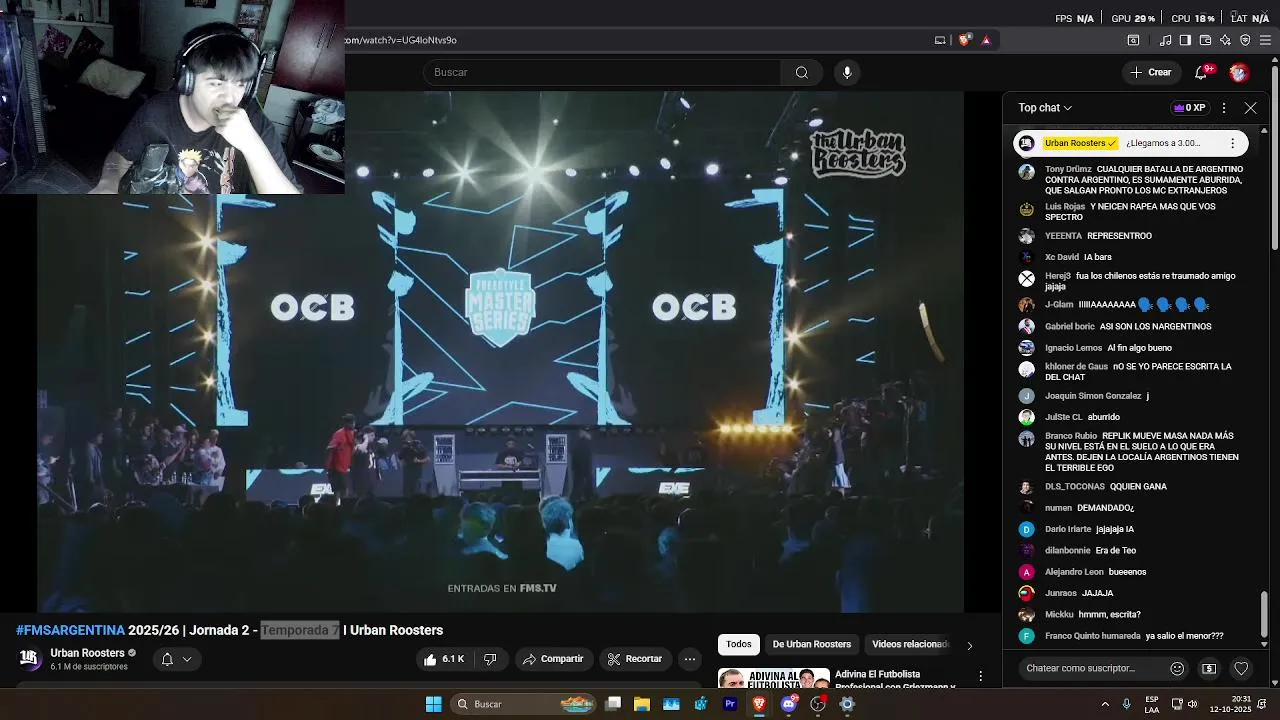Send a heart reaction in chat

1241,668
